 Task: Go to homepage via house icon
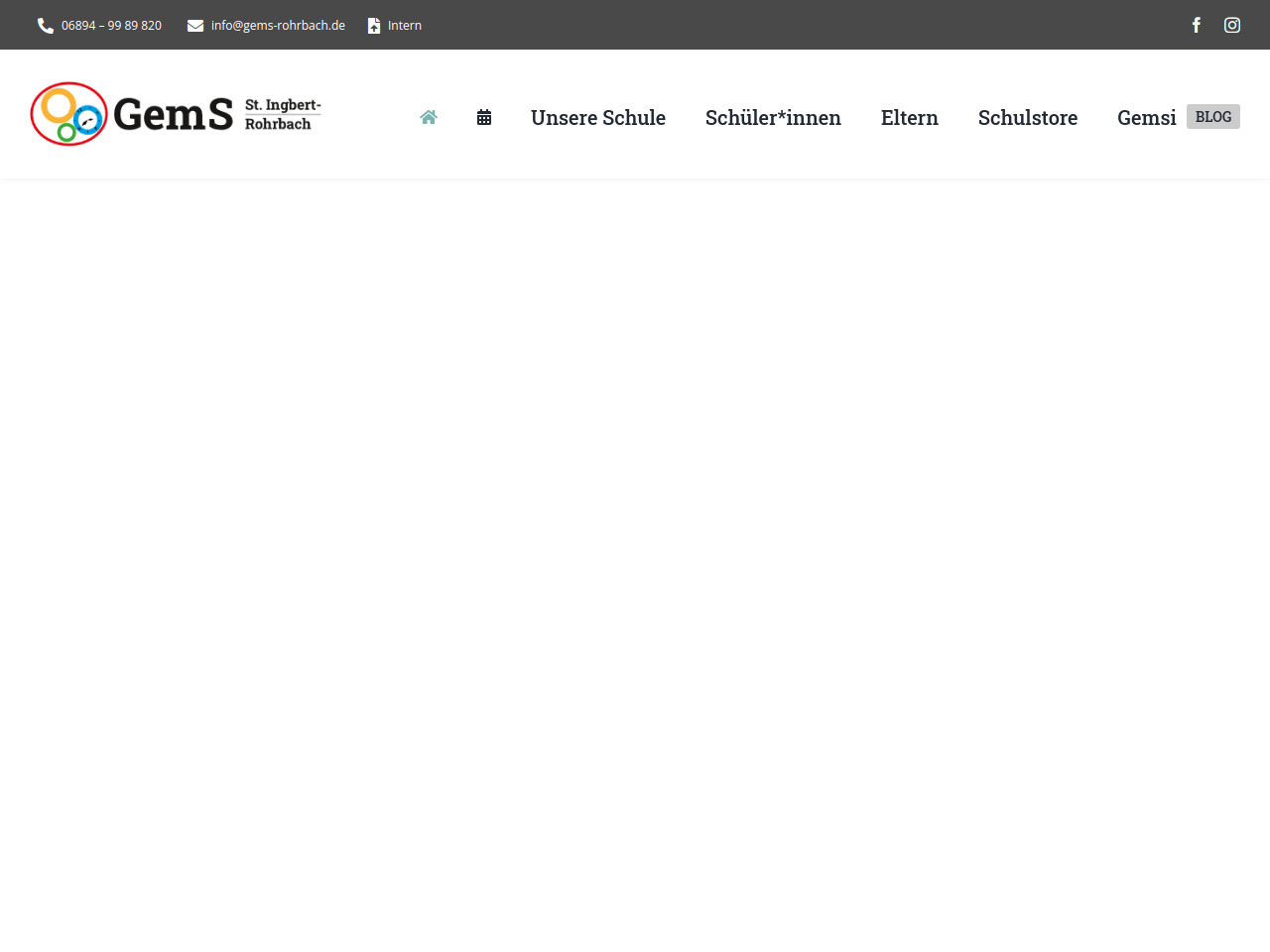click(x=429, y=117)
